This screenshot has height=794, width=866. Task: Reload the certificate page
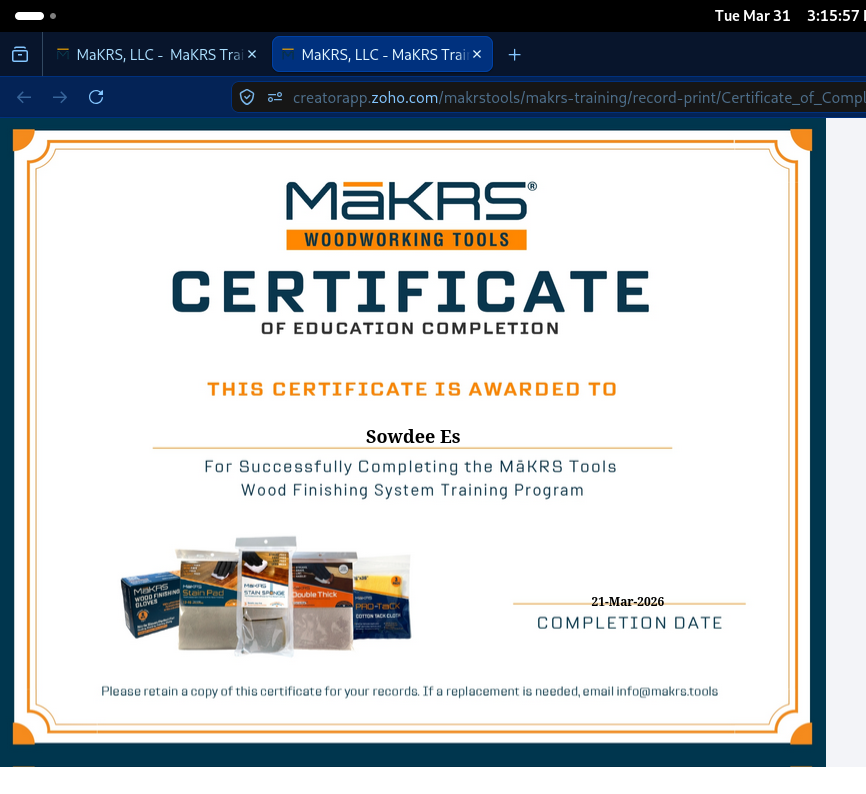[96, 97]
